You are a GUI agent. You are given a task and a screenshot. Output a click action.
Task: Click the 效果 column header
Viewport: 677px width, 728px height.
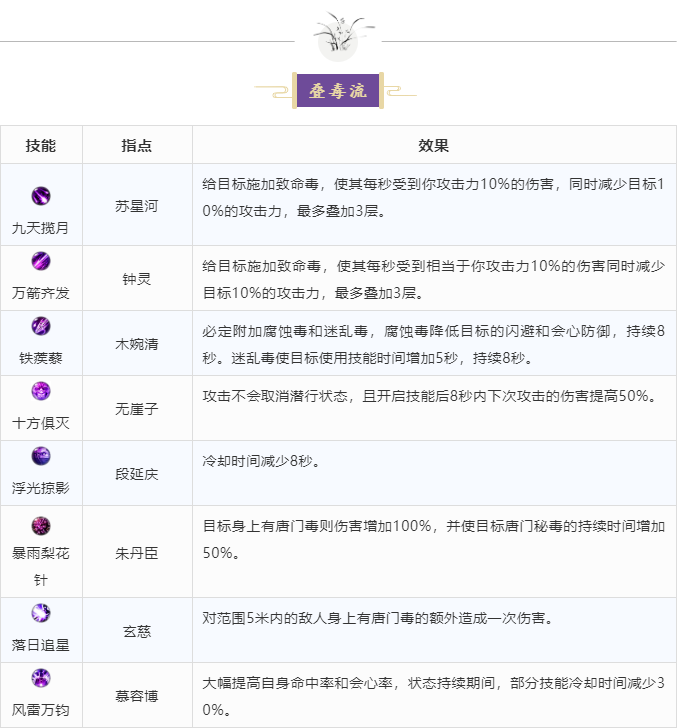click(434, 145)
